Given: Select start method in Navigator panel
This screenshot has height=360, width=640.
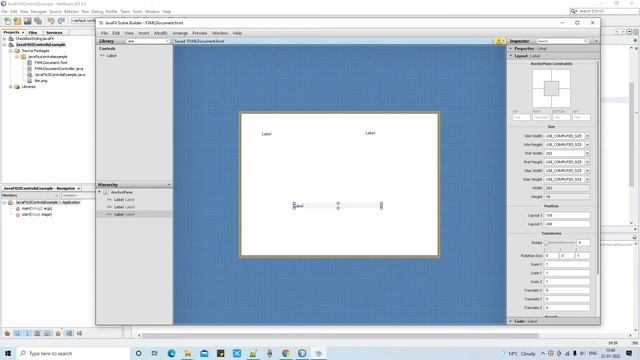Looking at the screenshot, I should [x=37, y=214].
